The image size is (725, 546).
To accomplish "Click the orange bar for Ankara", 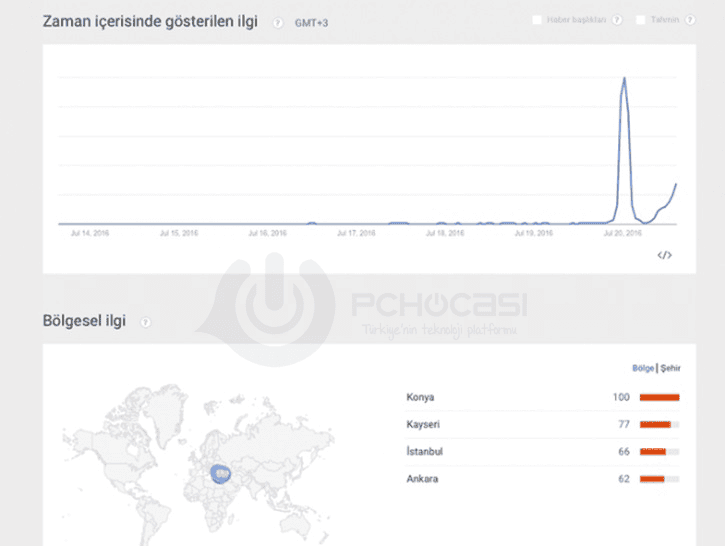I will coord(652,479).
